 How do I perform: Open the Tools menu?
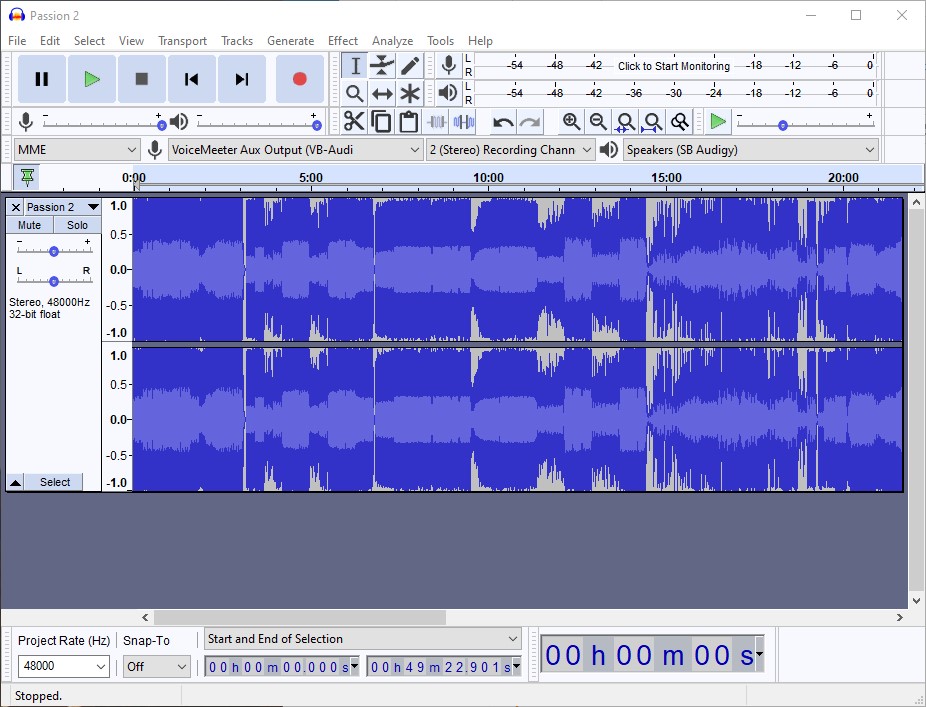[x=441, y=41]
